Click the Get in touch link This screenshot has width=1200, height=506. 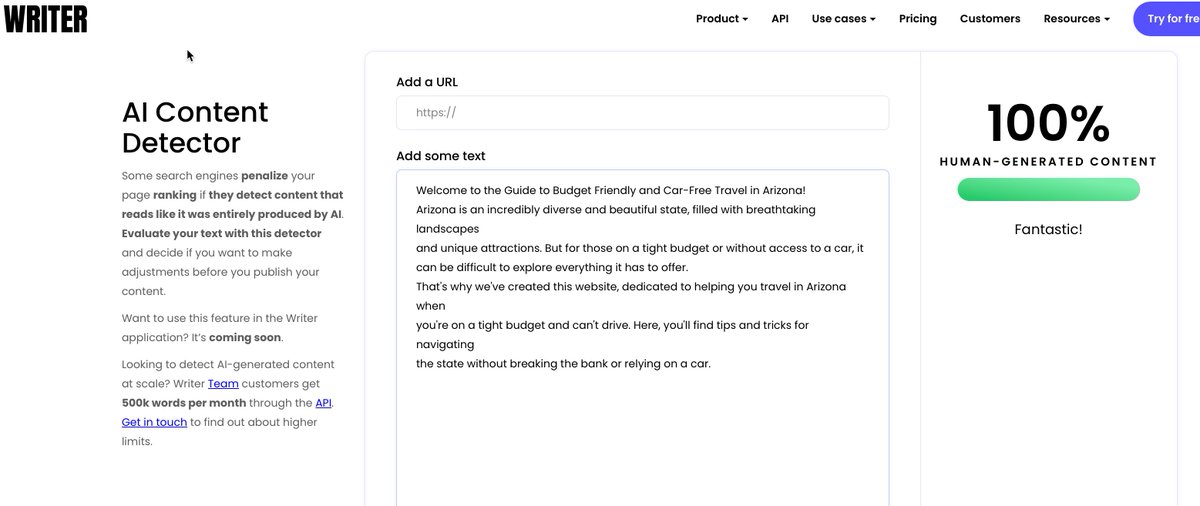(154, 422)
